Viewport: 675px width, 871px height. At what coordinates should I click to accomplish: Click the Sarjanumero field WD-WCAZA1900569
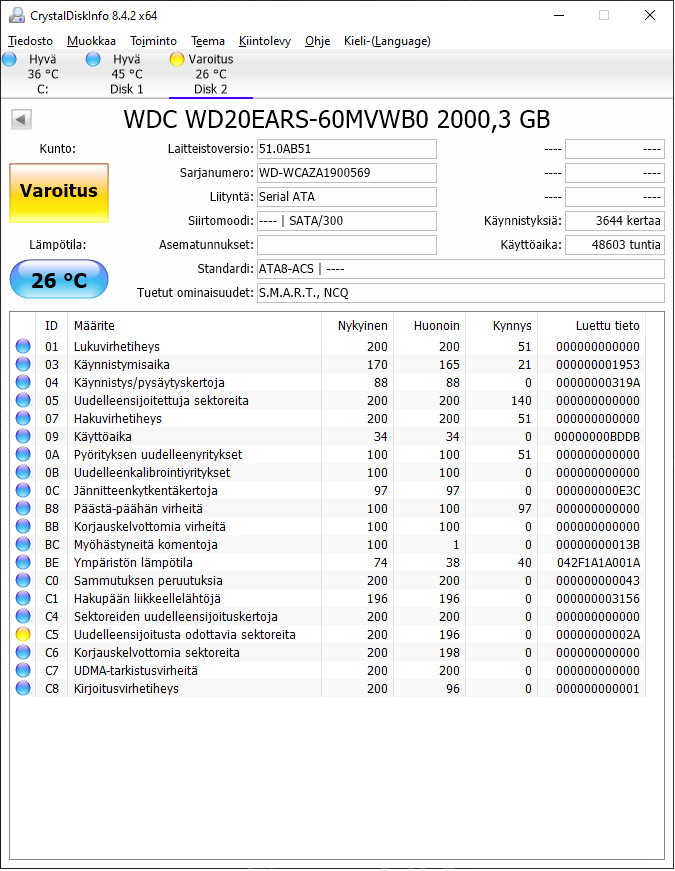point(347,173)
